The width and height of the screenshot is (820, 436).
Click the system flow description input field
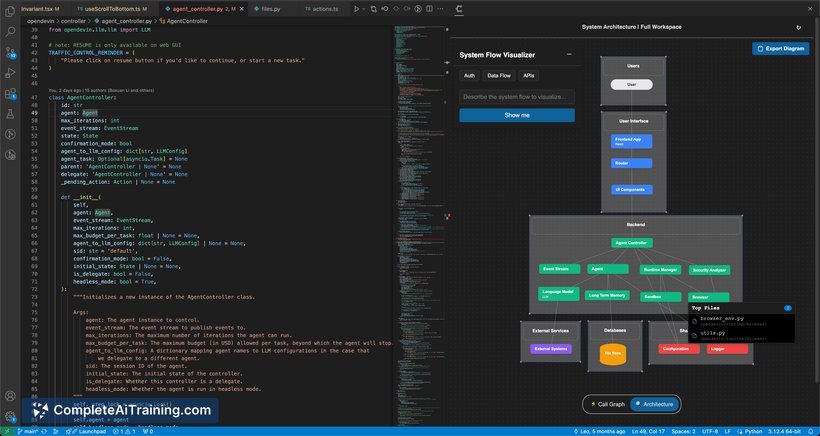(x=517, y=97)
